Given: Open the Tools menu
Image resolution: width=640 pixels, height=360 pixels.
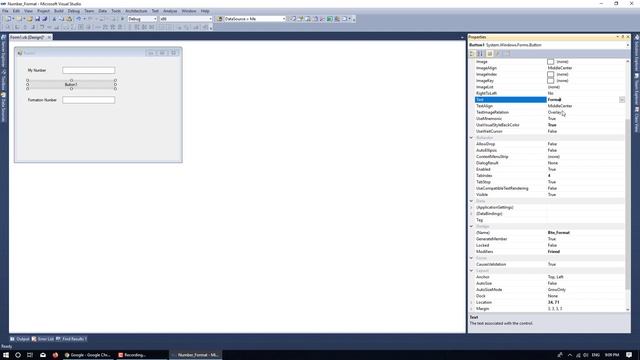Looking at the screenshot, I should (x=116, y=11).
